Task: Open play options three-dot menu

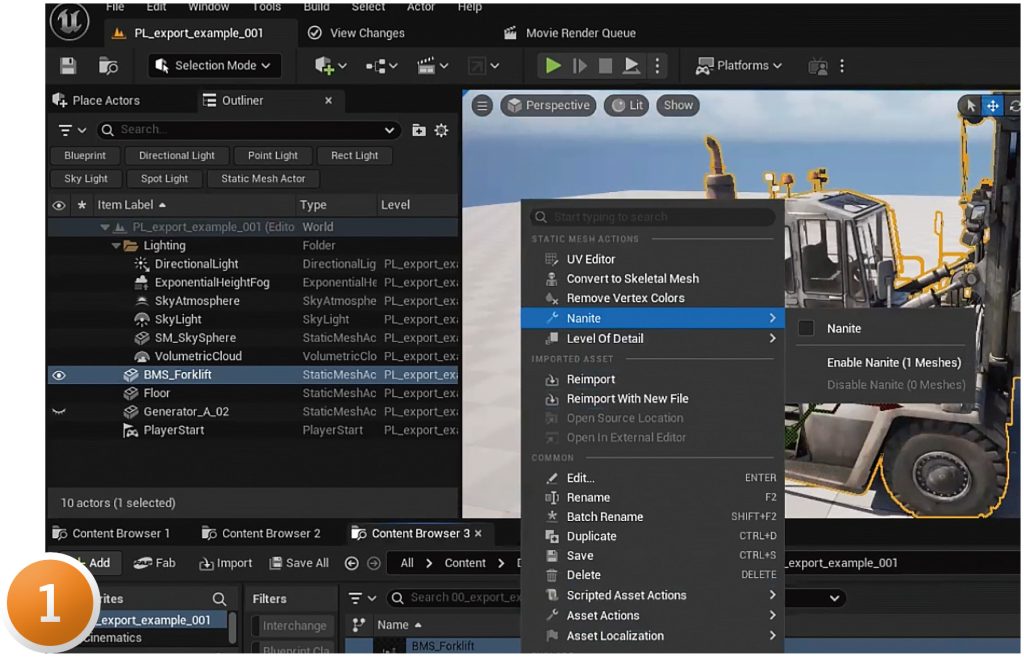Action: (x=657, y=66)
